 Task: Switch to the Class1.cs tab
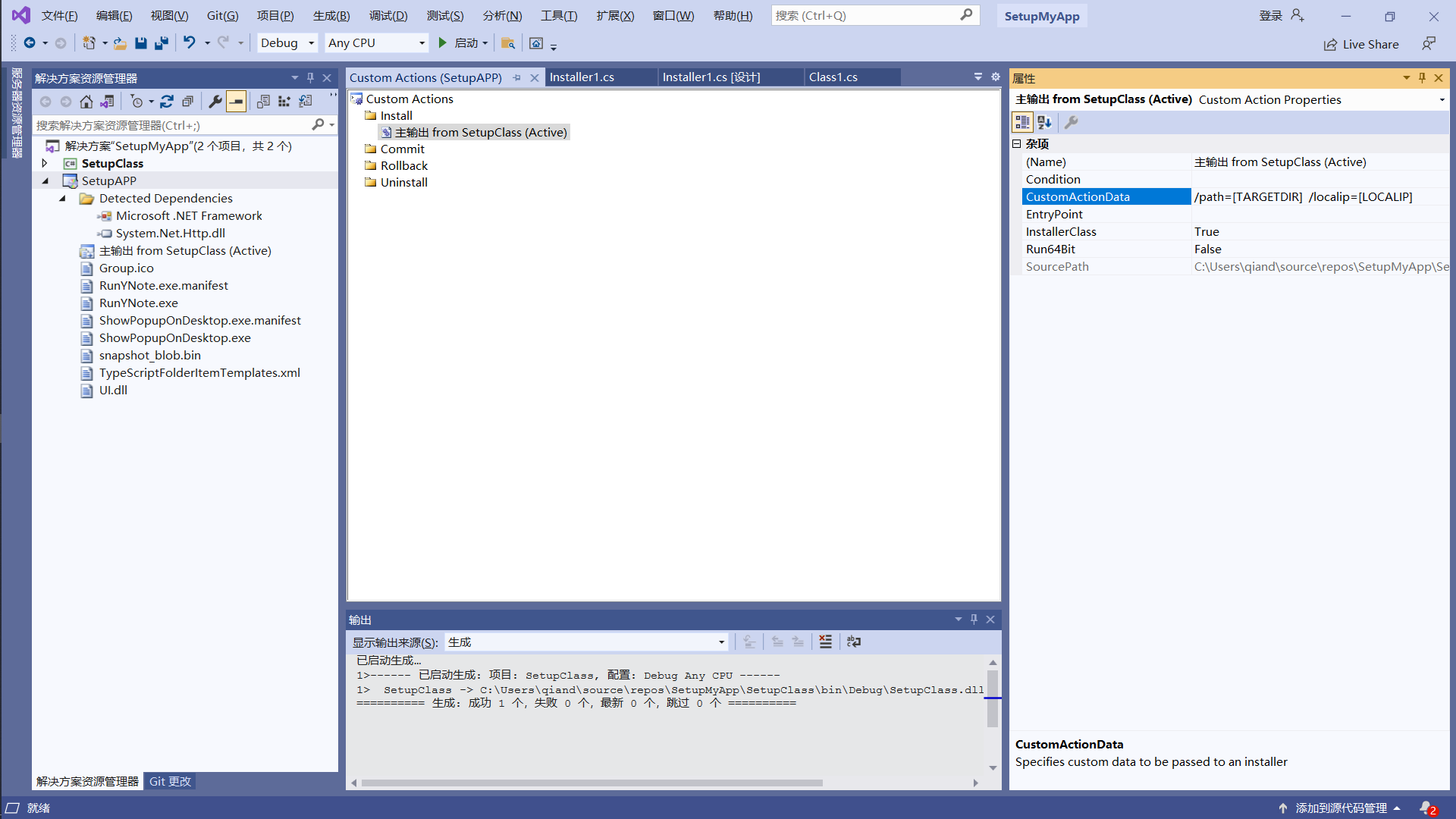coord(833,77)
